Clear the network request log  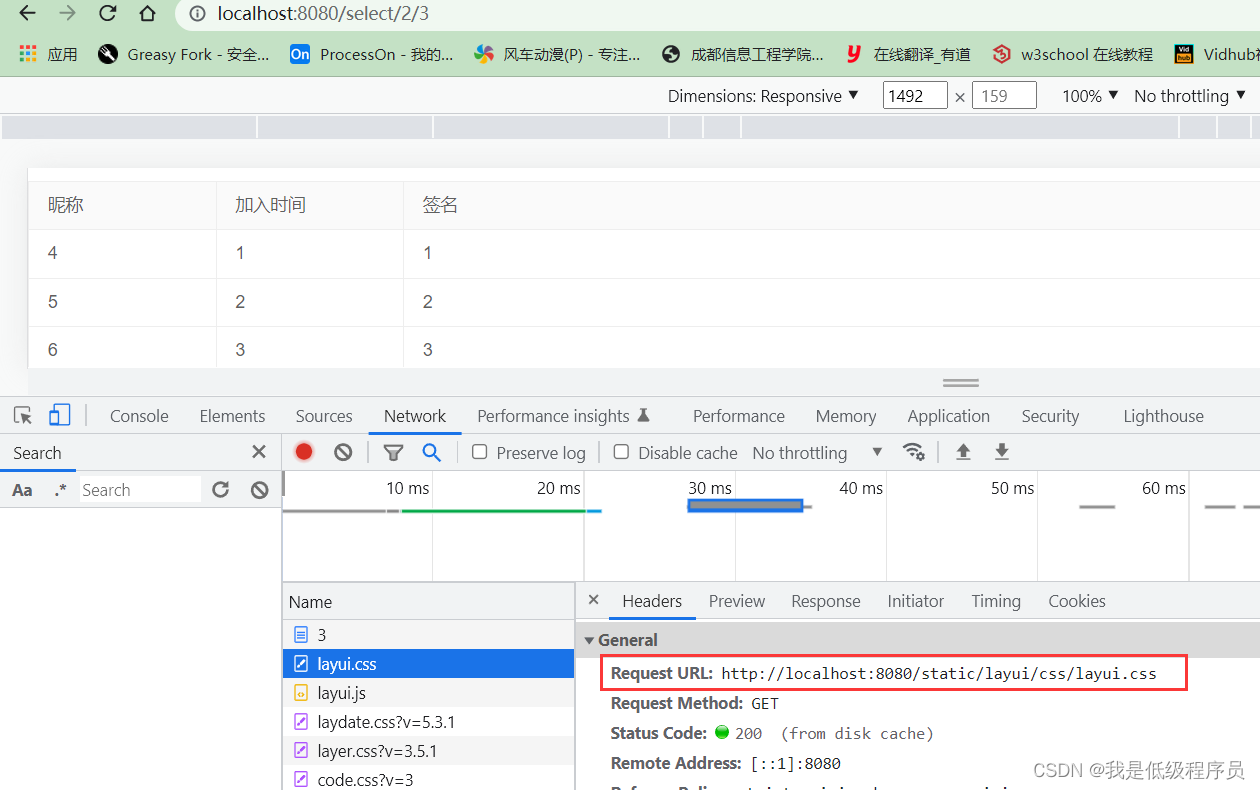coord(343,452)
